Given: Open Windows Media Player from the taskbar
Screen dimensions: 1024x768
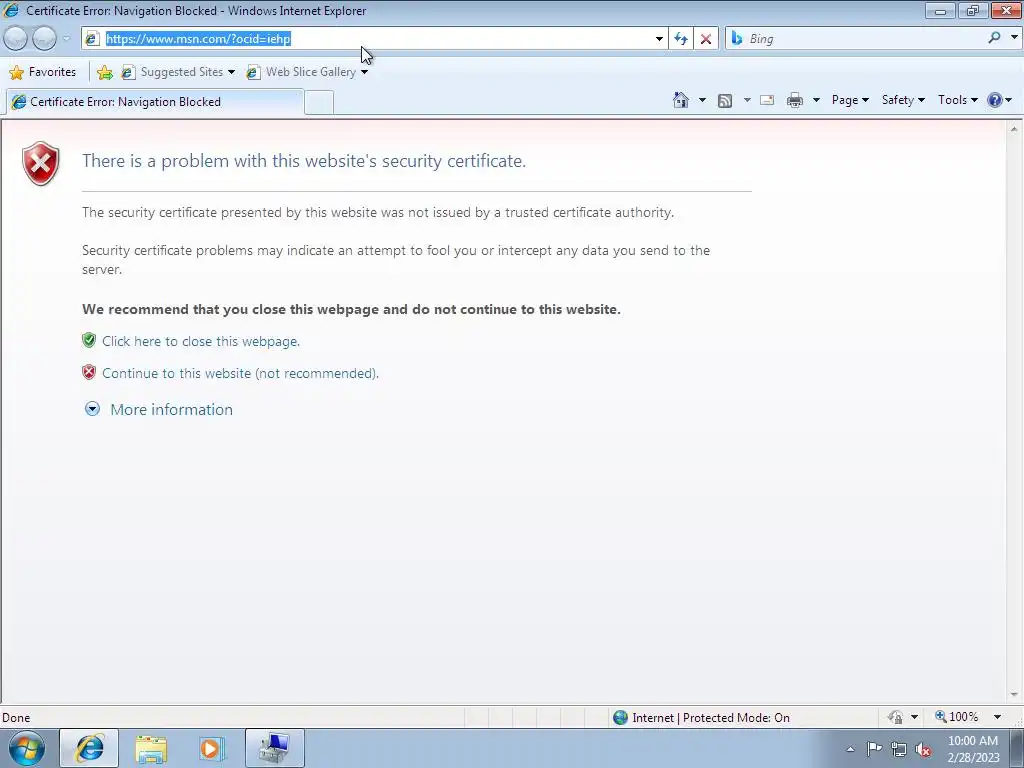Looking at the screenshot, I should click(212, 748).
